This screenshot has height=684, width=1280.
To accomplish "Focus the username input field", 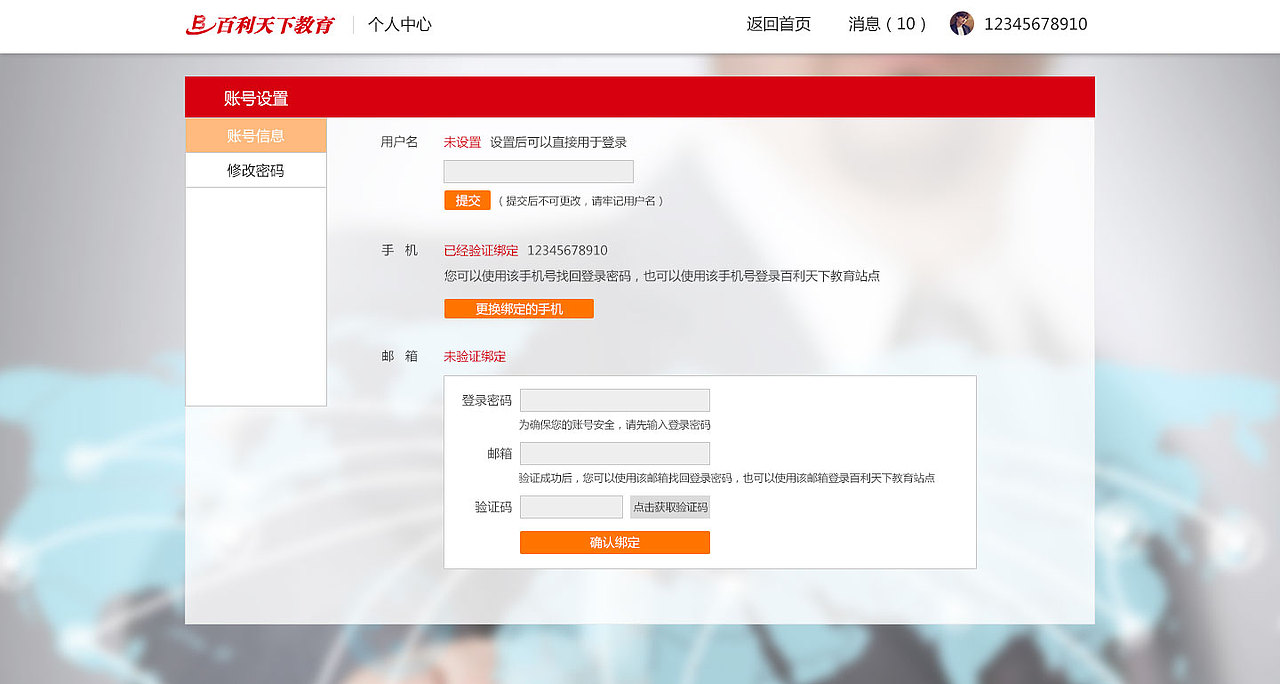I will (538, 171).
